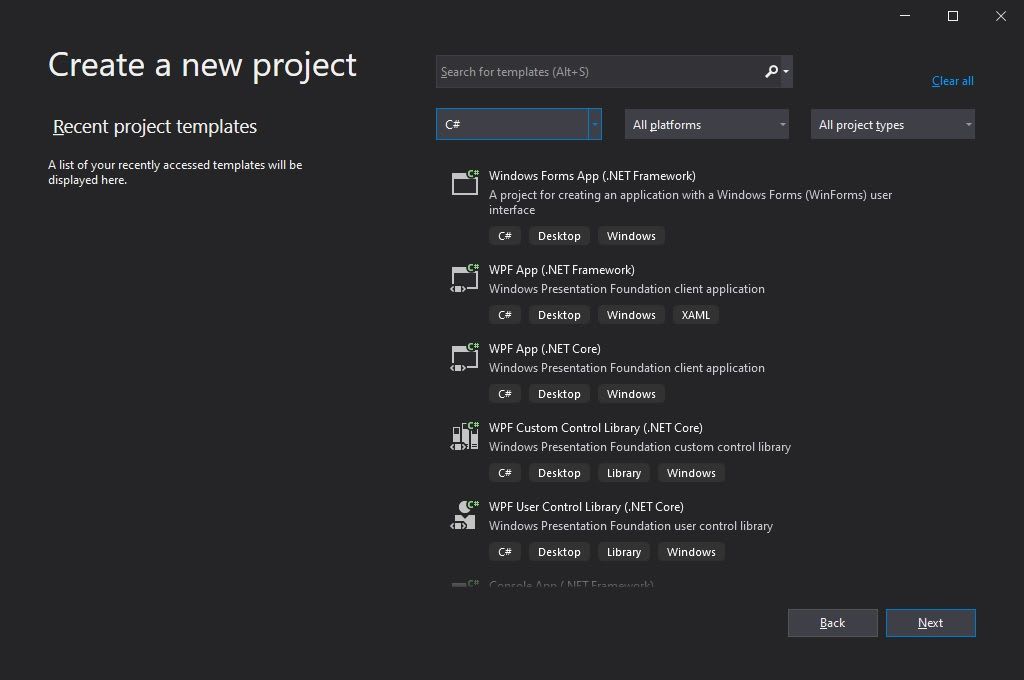Open the All project types dropdown
The width and height of the screenshot is (1024, 680).
pyautogui.click(x=893, y=124)
